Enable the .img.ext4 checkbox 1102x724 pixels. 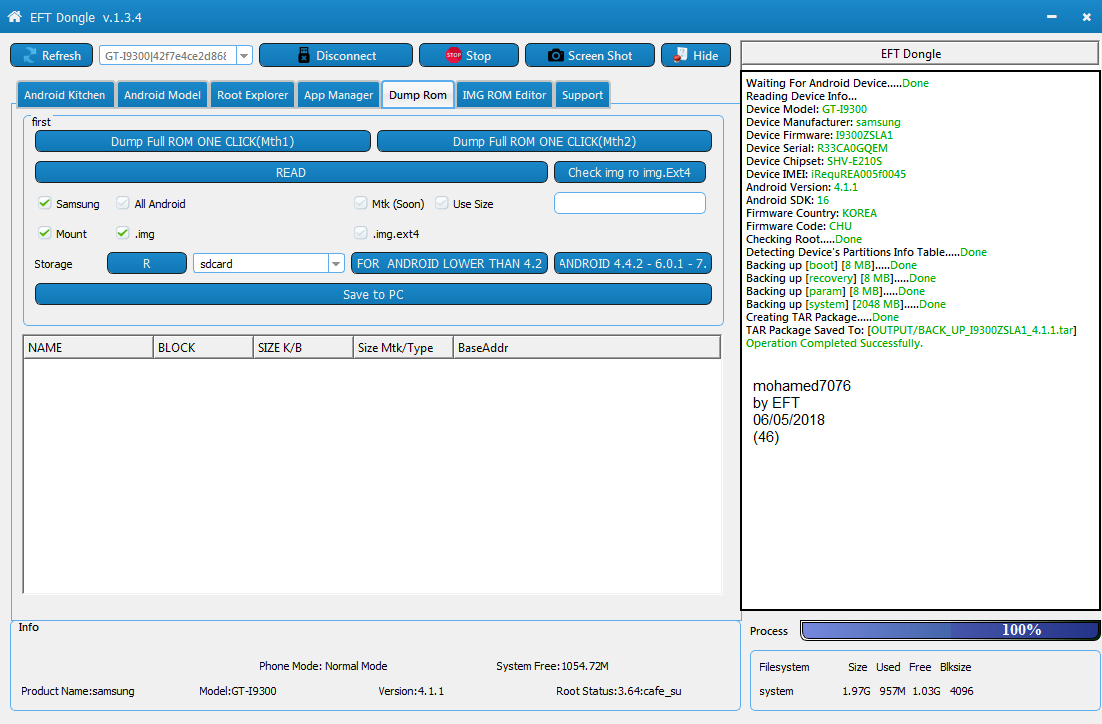tap(361, 233)
